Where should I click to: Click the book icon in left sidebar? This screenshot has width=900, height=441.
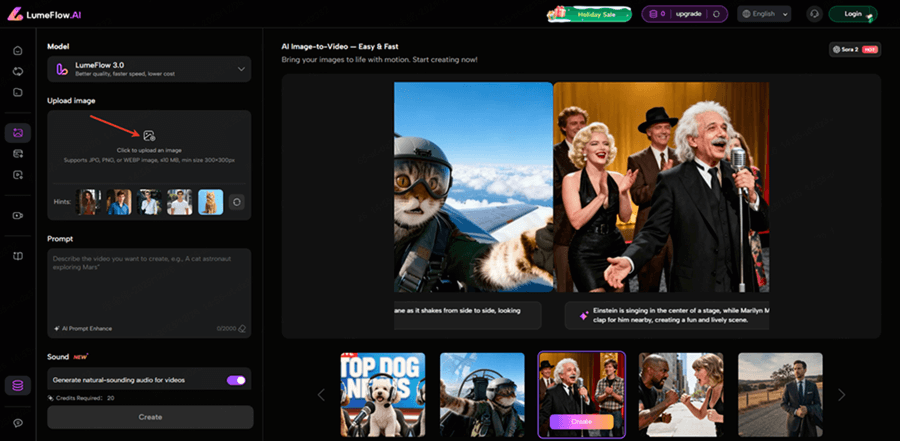17,256
